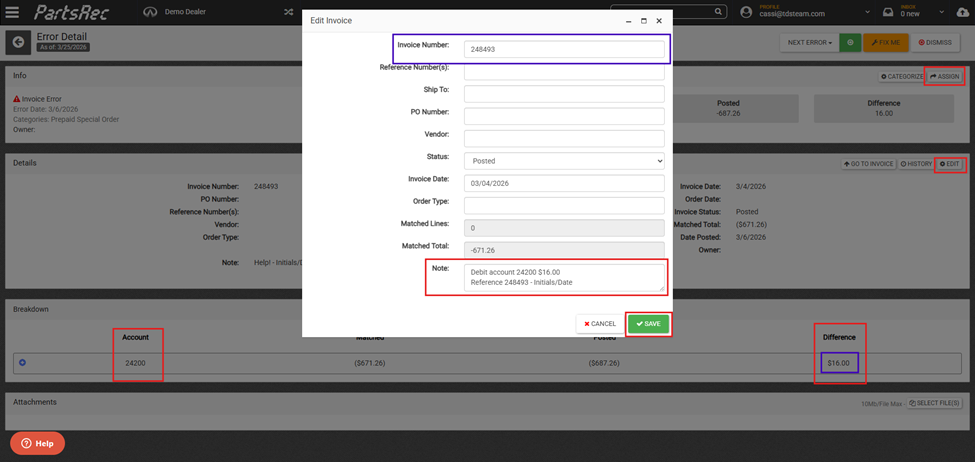
Task: Click the Demo Dealer name
Action: [x=185, y=12]
